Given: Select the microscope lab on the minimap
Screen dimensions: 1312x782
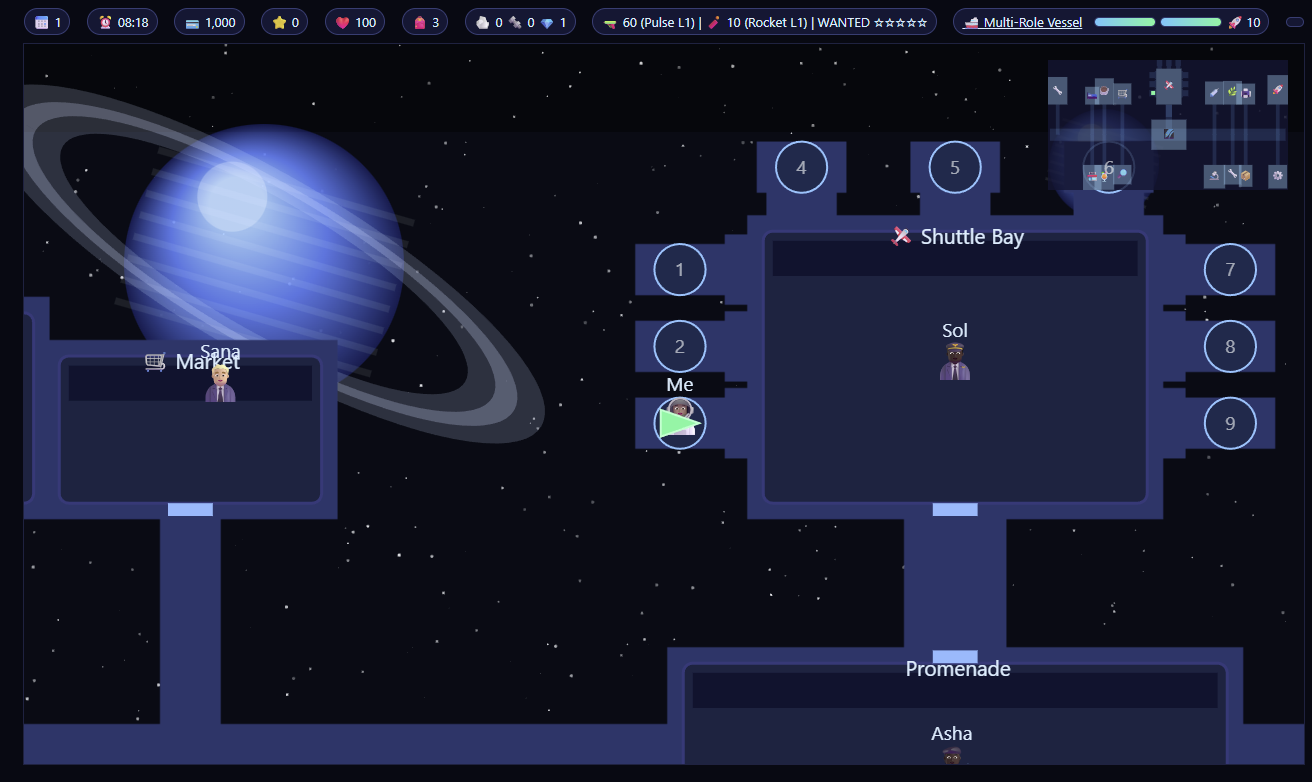Looking at the screenshot, I should (x=1214, y=175).
